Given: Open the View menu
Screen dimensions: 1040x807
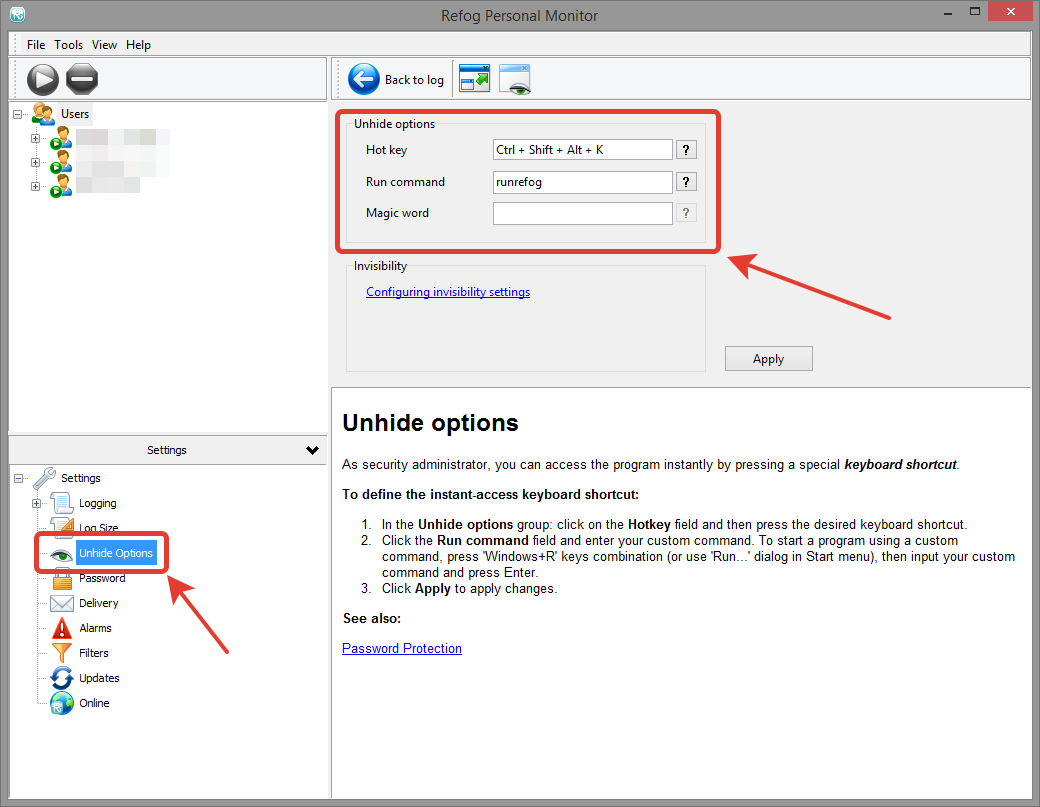Looking at the screenshot, I should 104,45.
